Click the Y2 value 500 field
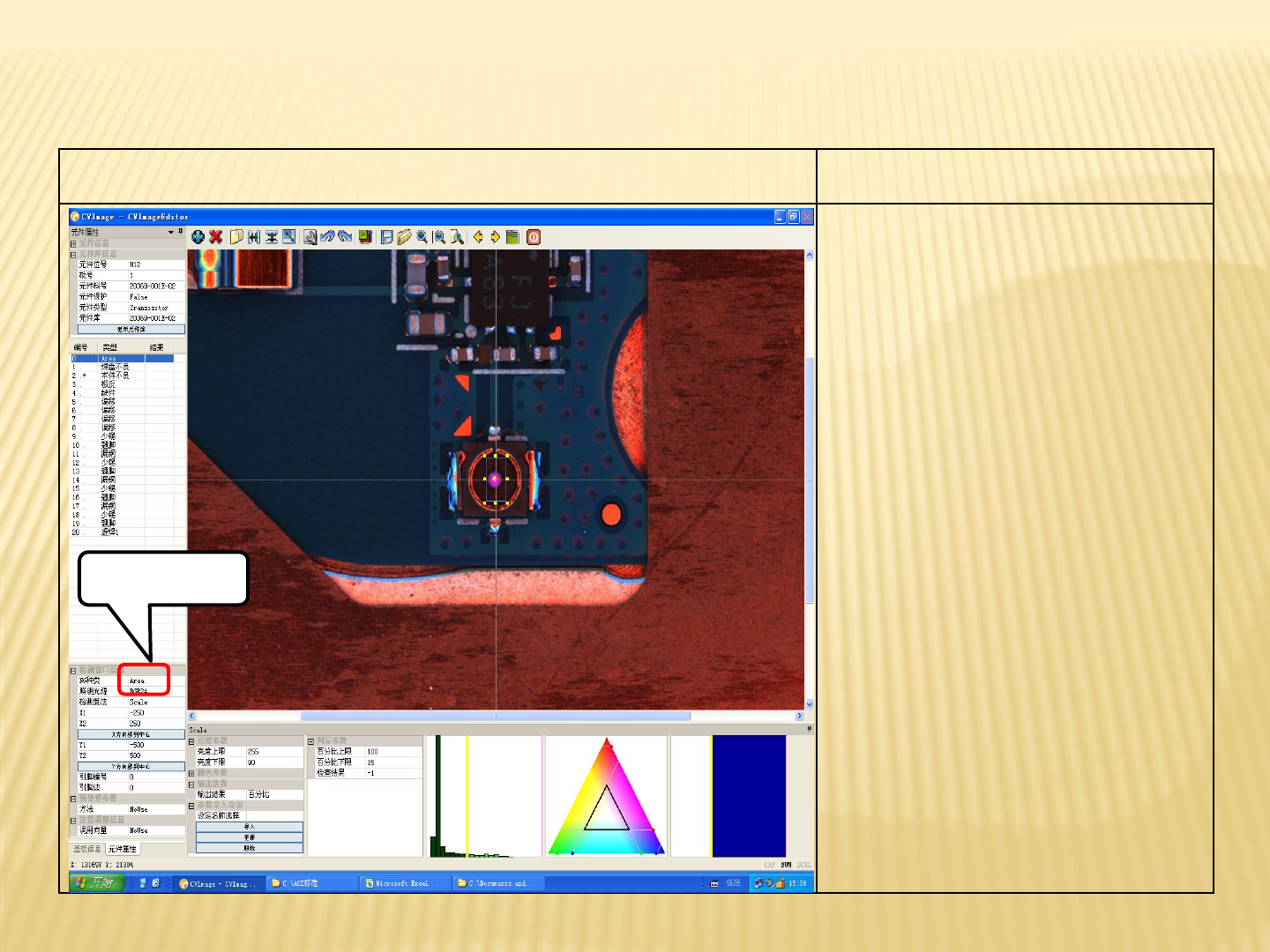 click(156, 755)
